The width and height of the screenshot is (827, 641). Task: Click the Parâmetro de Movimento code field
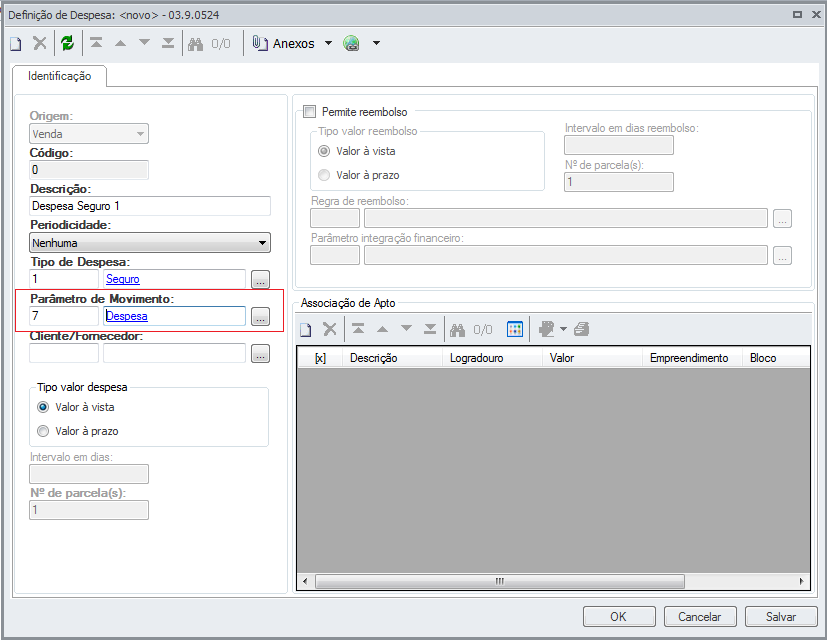point(64,316)
